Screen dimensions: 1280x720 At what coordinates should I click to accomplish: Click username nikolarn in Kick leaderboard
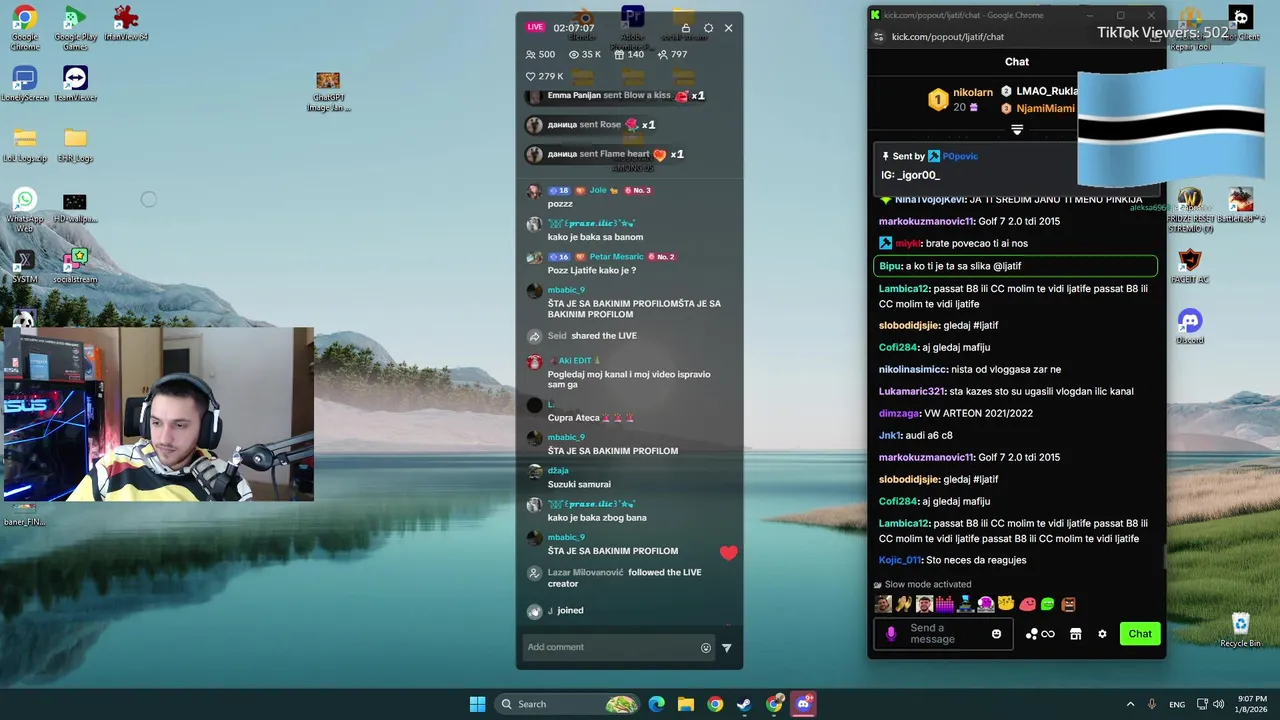[973, 92]
